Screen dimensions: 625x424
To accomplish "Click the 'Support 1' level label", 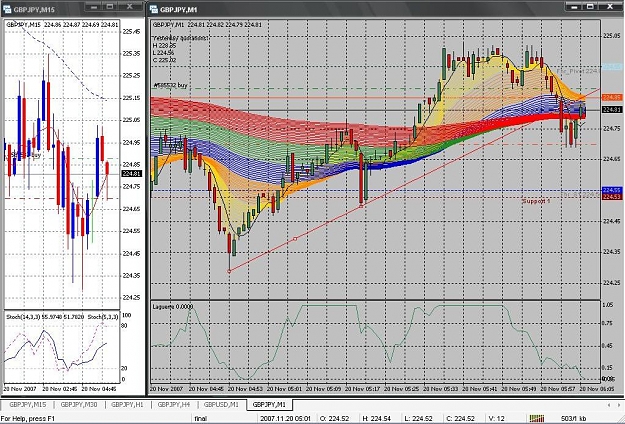I will (x=536, y=201).
